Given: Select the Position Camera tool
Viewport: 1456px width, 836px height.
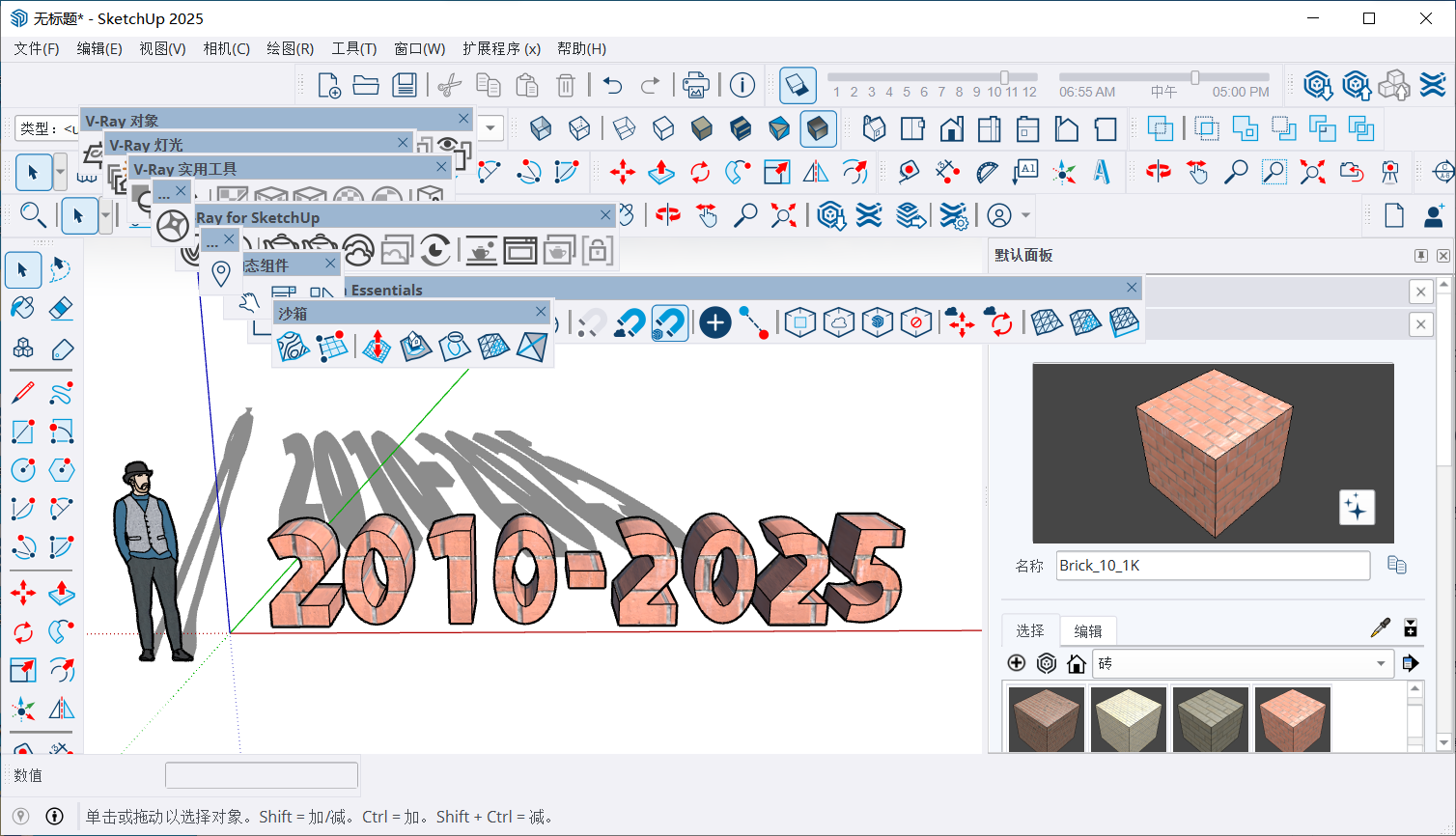Looking at the screenshot, I should (1389, 172).
